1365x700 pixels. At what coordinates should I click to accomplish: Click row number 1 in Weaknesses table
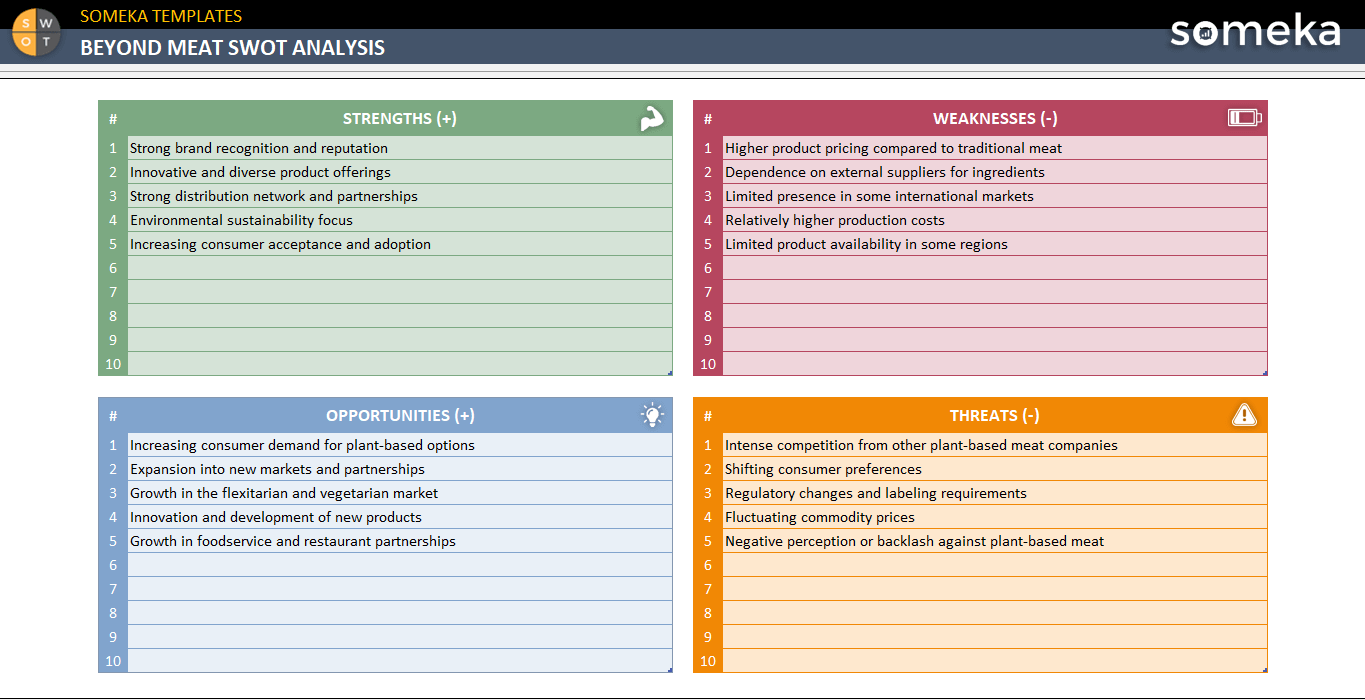tap(708, 148)
